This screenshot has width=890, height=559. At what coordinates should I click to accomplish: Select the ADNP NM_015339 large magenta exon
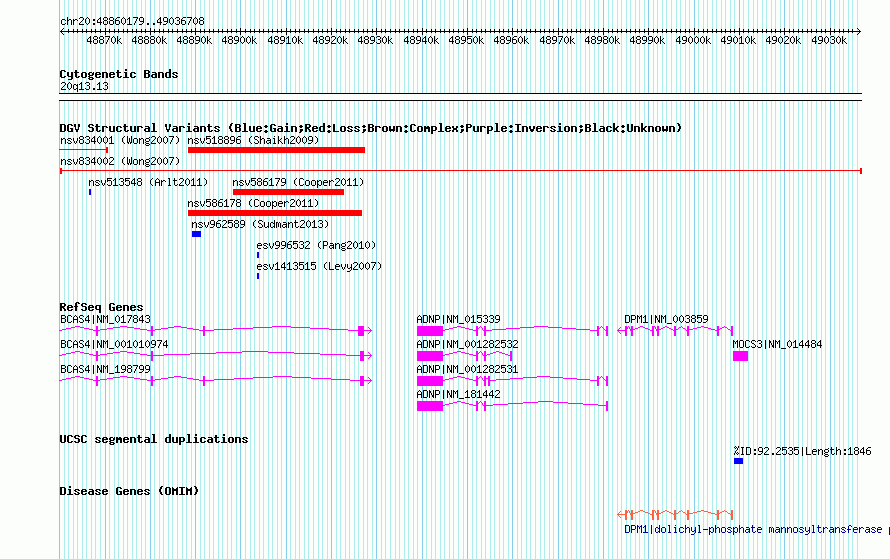point(430,331)
